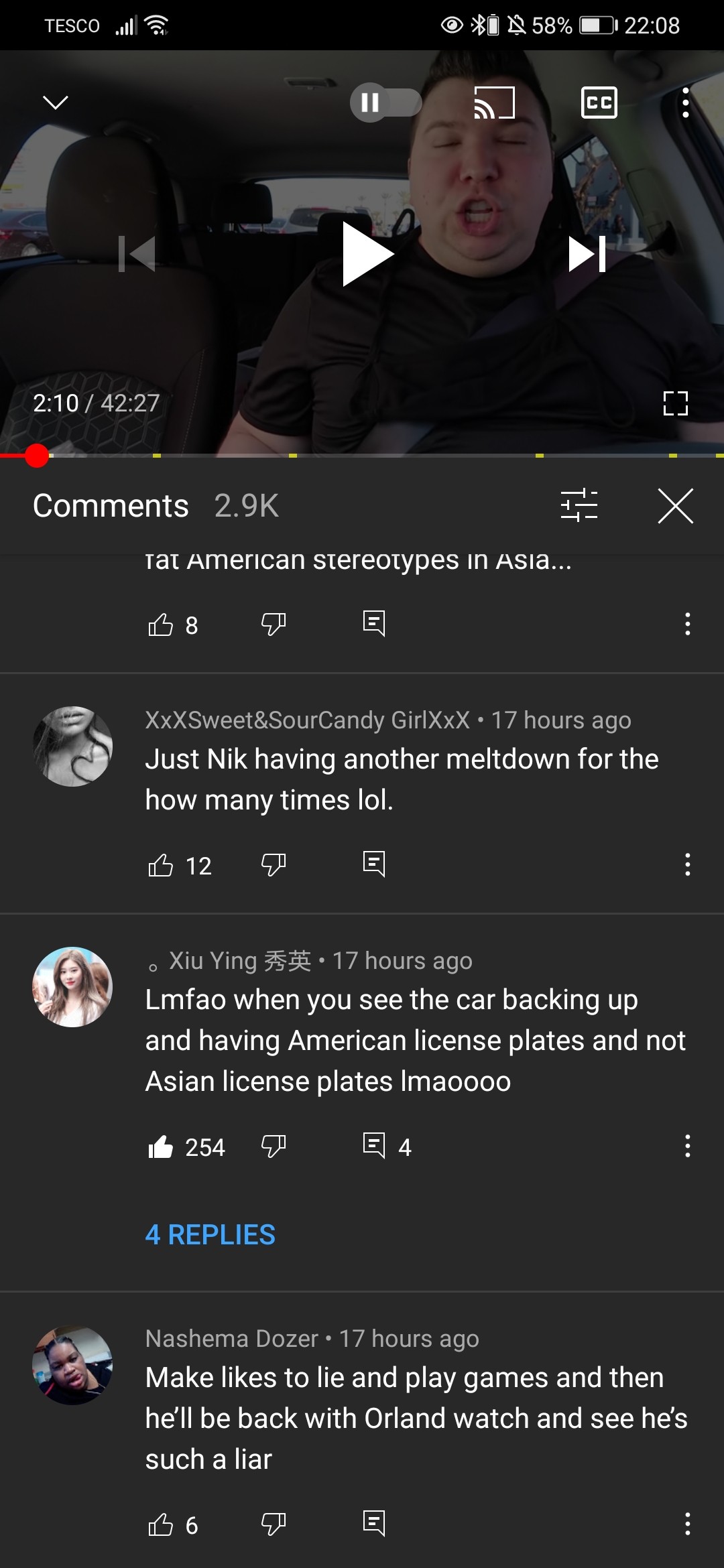Viewport: 724px width, 1568px height.
Task: Click the red video progress scrubber
Action: [37, 456]
